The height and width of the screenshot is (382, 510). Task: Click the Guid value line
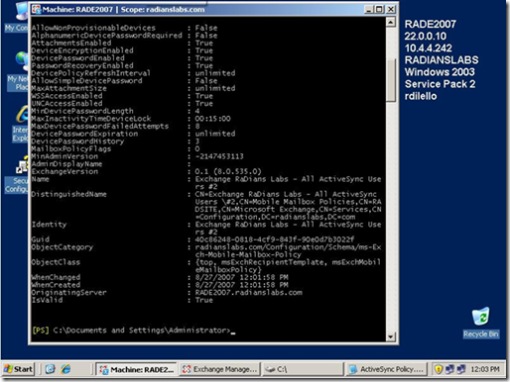tap(274, 239)
